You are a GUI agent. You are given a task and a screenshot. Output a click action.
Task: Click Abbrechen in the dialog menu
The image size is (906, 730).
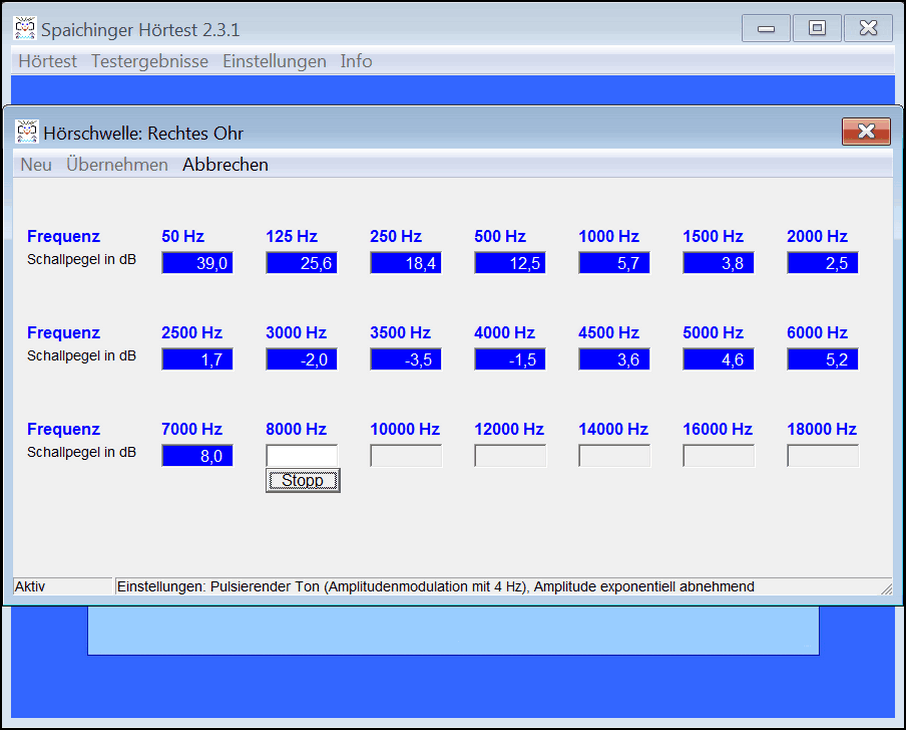point(225,165)
